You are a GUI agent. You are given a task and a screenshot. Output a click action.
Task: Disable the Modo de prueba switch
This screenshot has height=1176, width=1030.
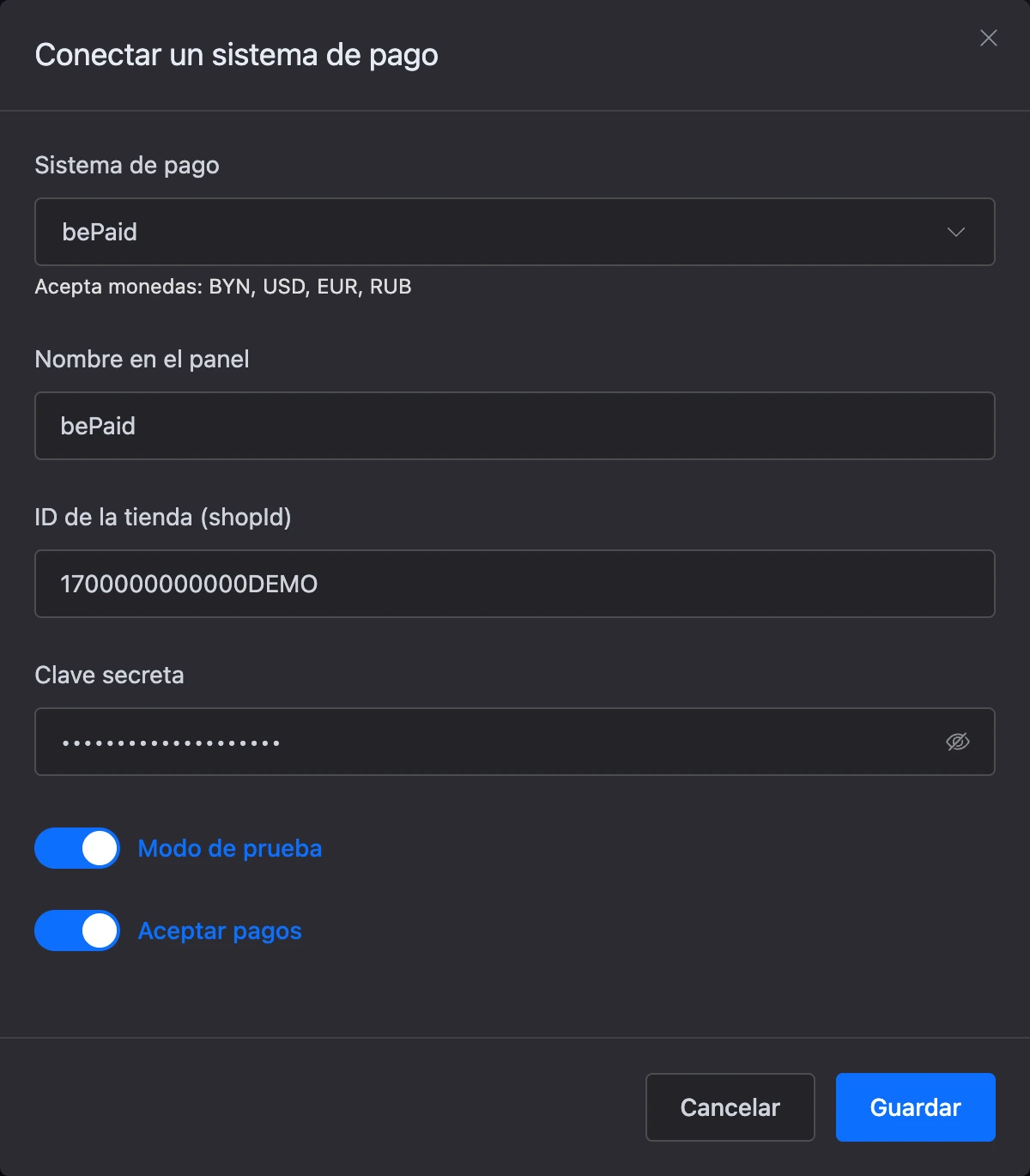pyautogui.click(x=77, y=848)
